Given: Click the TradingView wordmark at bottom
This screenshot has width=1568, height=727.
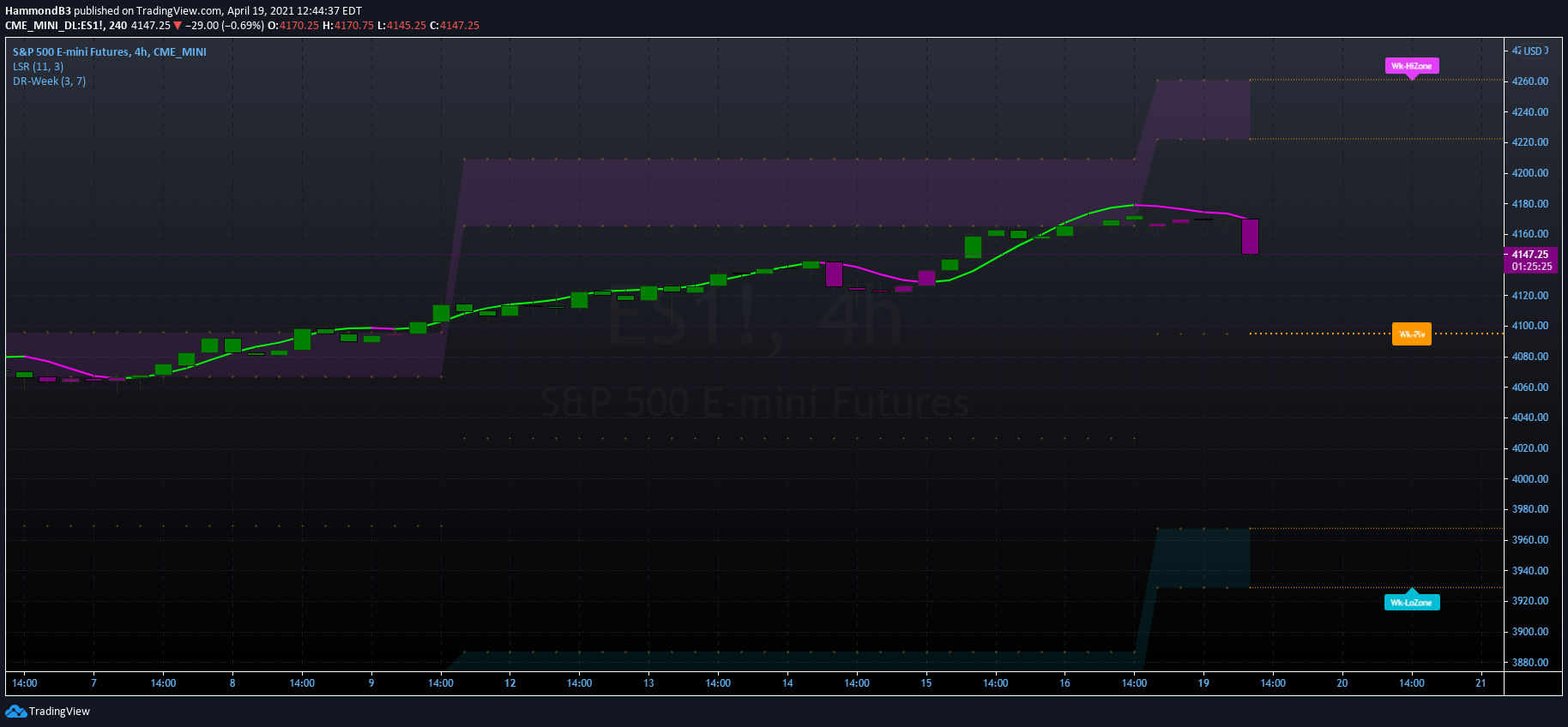Looking at the screenshot, I should click(x=59, y=712).
